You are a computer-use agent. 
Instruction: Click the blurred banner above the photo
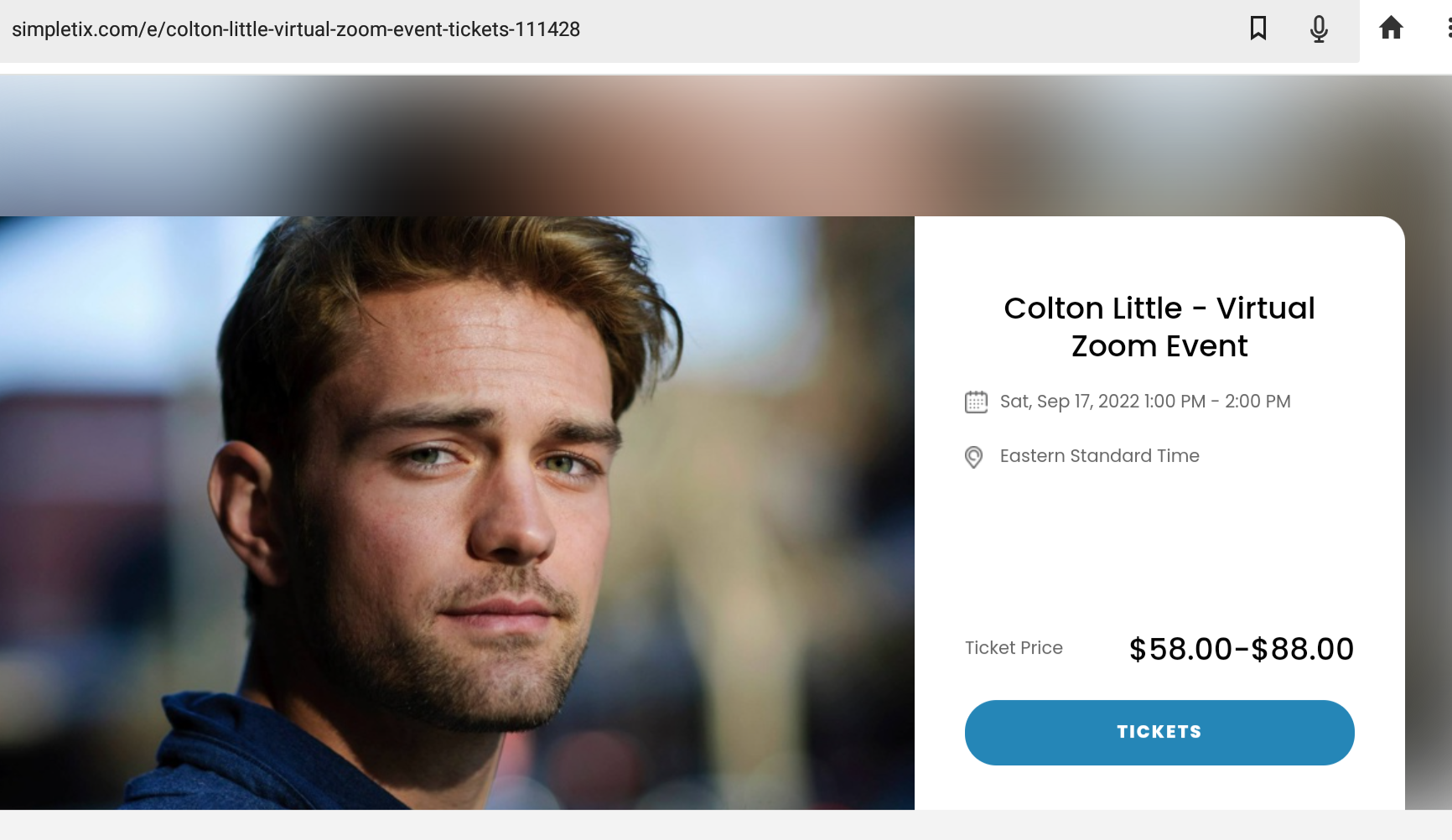(x=671, y=144)
